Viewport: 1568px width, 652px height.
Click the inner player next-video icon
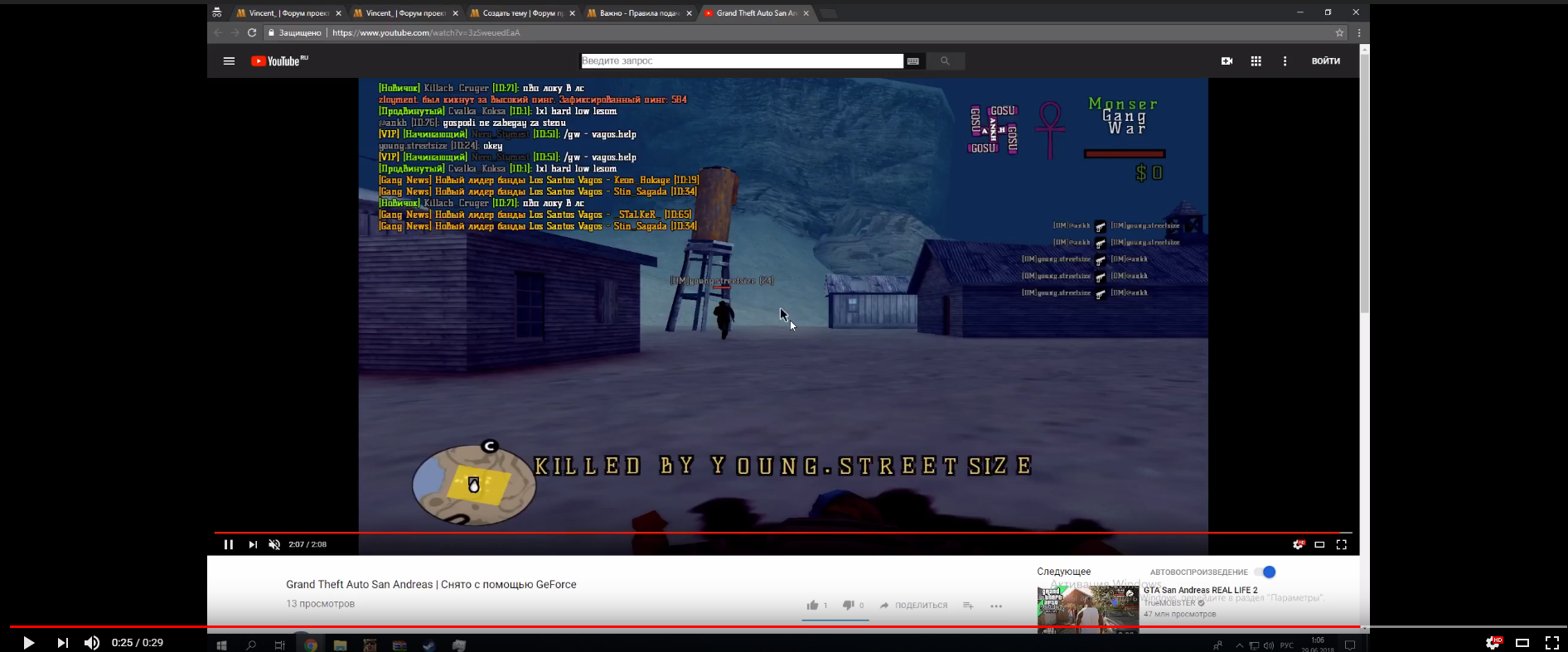(253, 544)
